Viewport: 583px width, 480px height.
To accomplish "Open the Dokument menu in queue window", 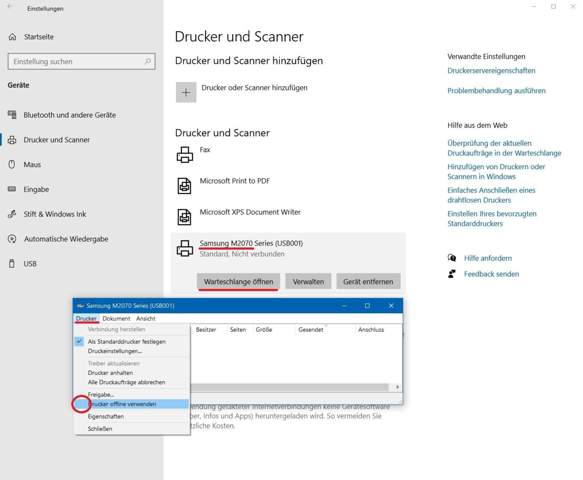I will pyautogui.click(x=116, y=319).
